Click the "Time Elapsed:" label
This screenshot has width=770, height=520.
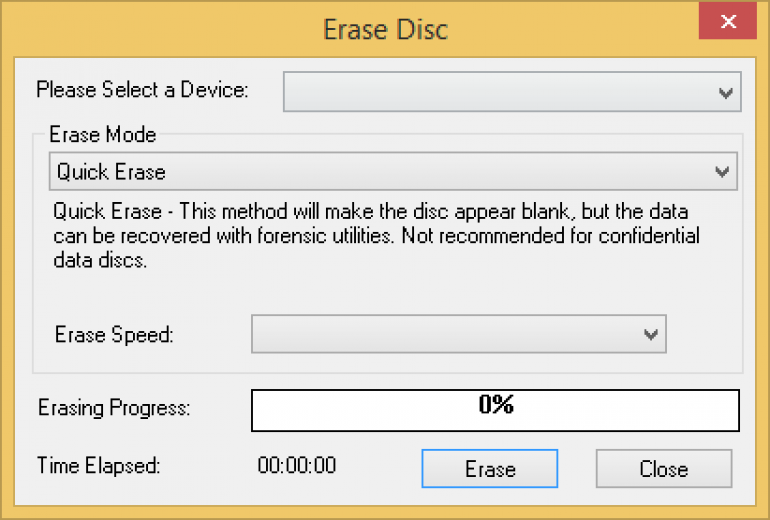click(99, 466)
